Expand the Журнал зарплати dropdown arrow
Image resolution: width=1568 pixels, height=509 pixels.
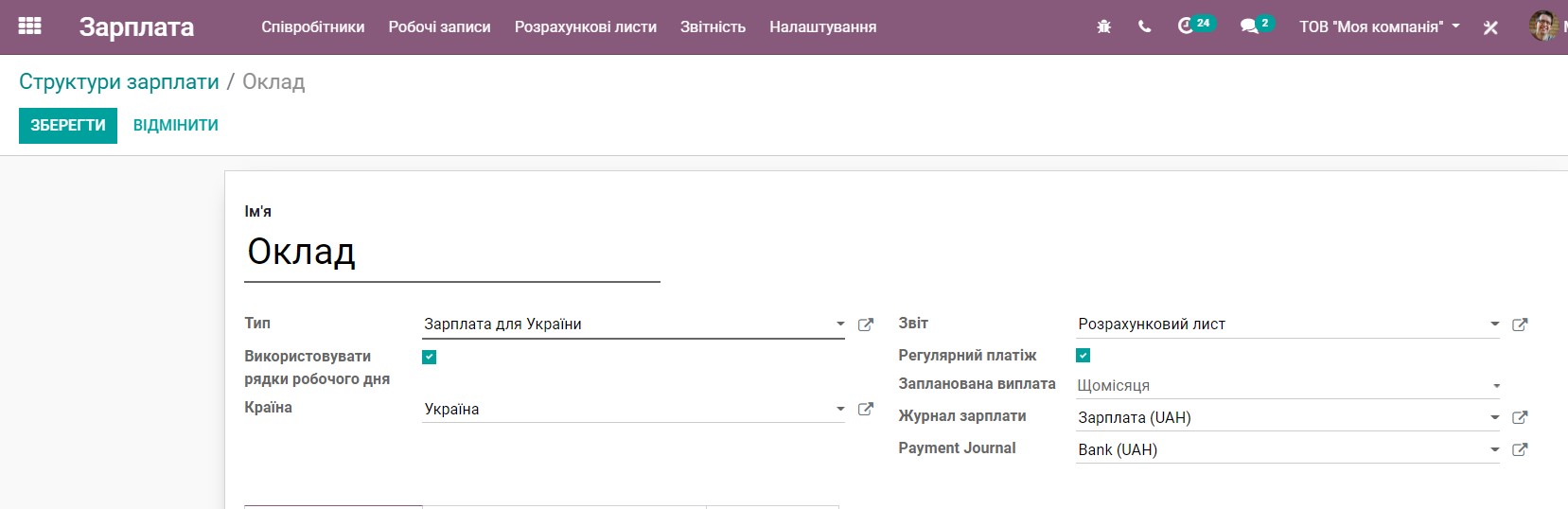(1495, 417)
